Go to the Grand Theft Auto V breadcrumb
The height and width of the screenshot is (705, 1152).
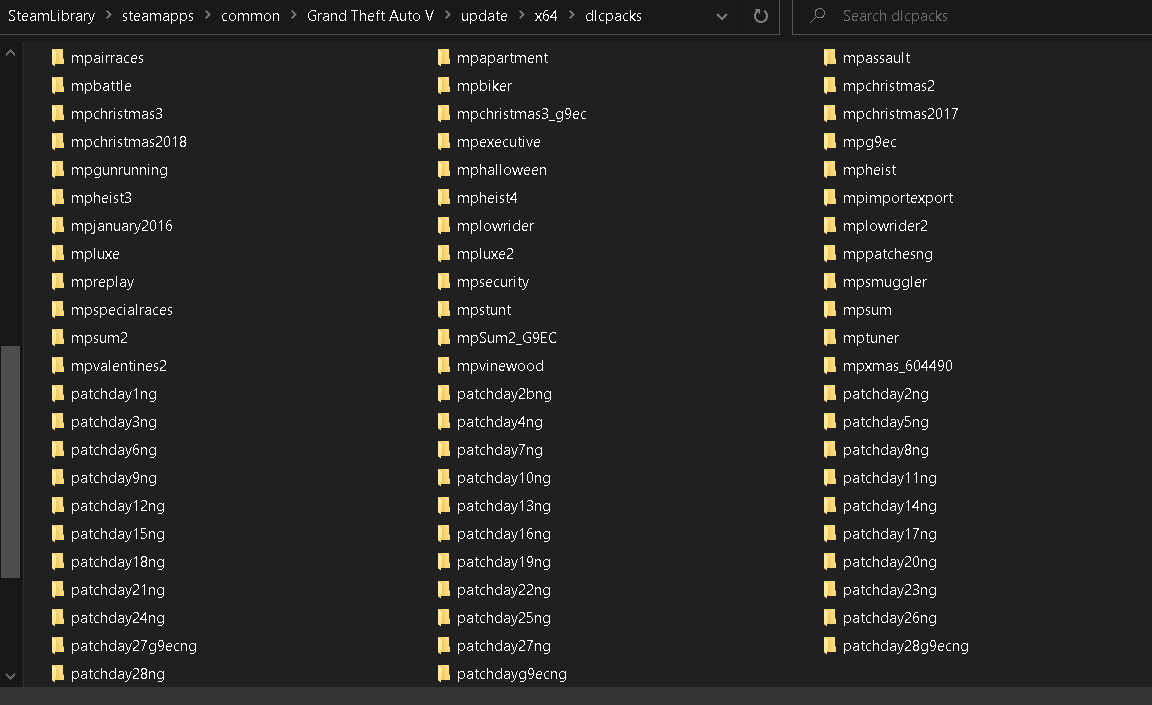tap(370, 15)
